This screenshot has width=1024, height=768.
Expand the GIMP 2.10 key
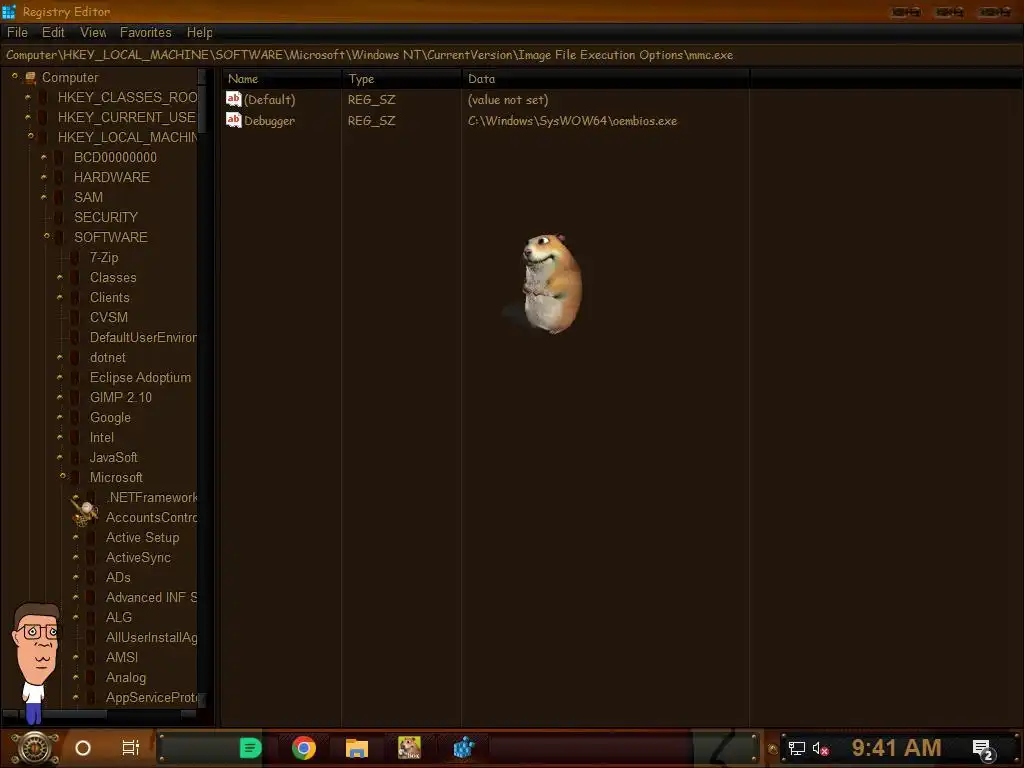(59, 397)
